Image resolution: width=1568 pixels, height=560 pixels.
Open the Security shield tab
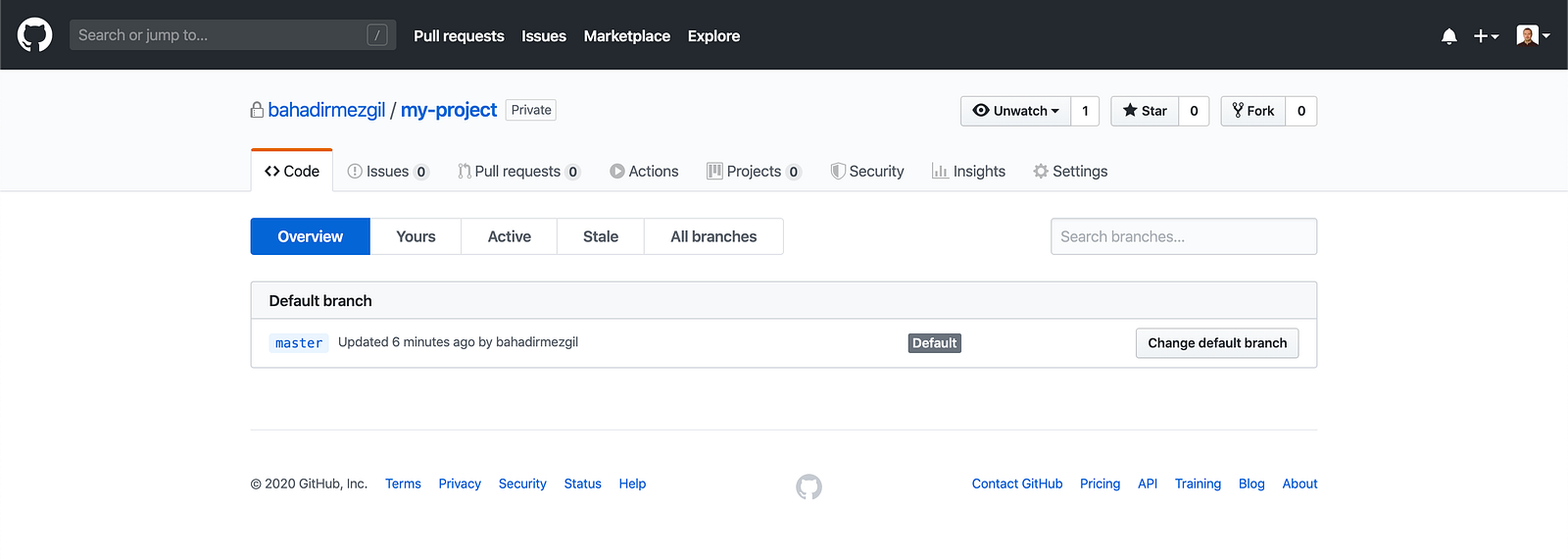click(867, 171)
